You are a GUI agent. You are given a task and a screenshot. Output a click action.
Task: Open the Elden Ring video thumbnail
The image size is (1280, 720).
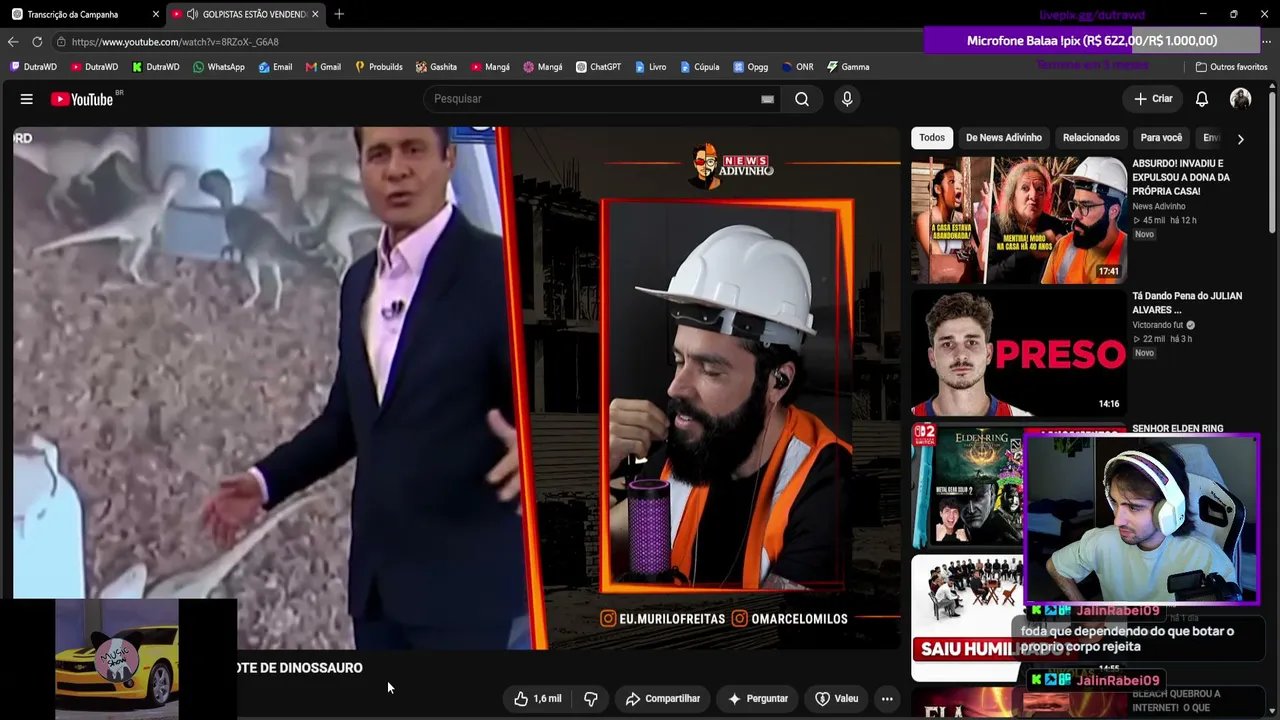click(x=968, y=485)
